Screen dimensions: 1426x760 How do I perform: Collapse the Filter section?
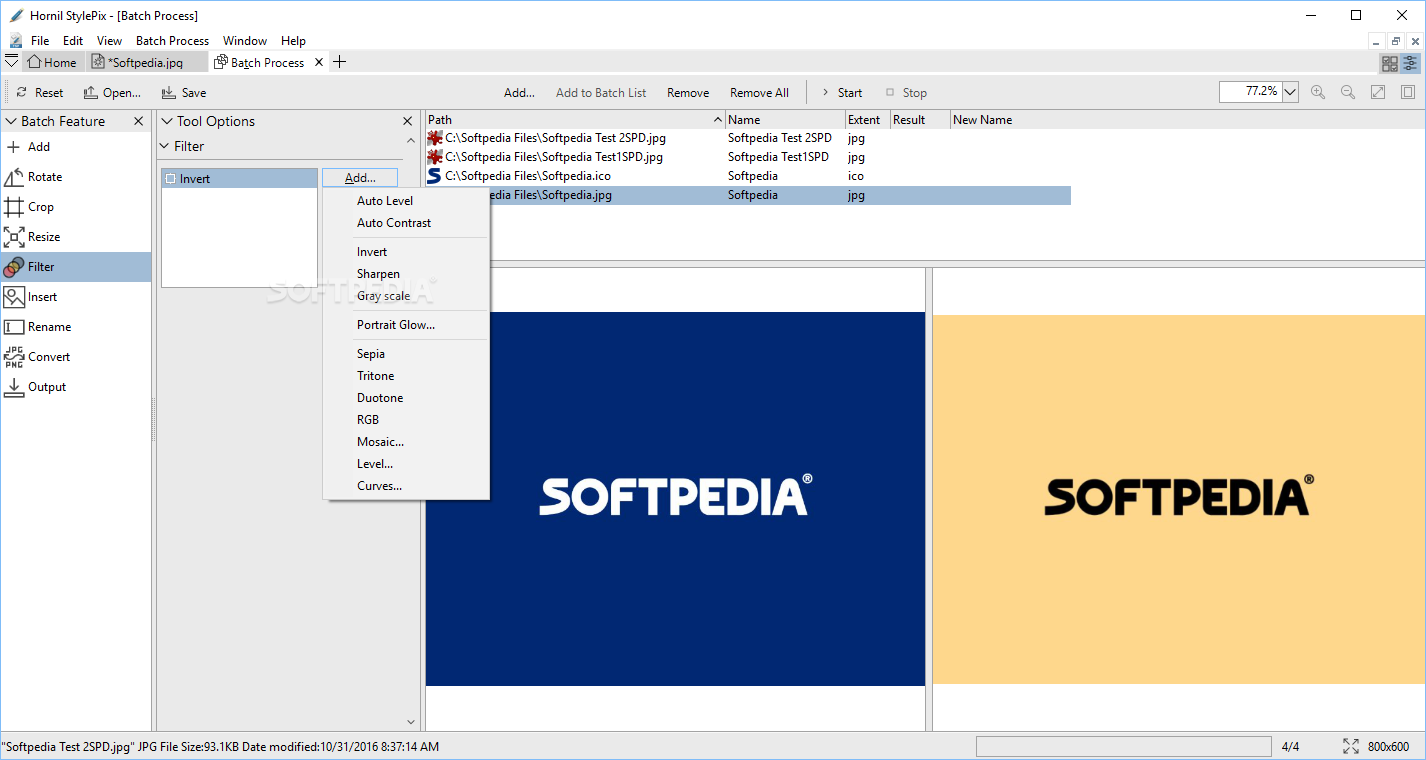(x=166, y=146)
